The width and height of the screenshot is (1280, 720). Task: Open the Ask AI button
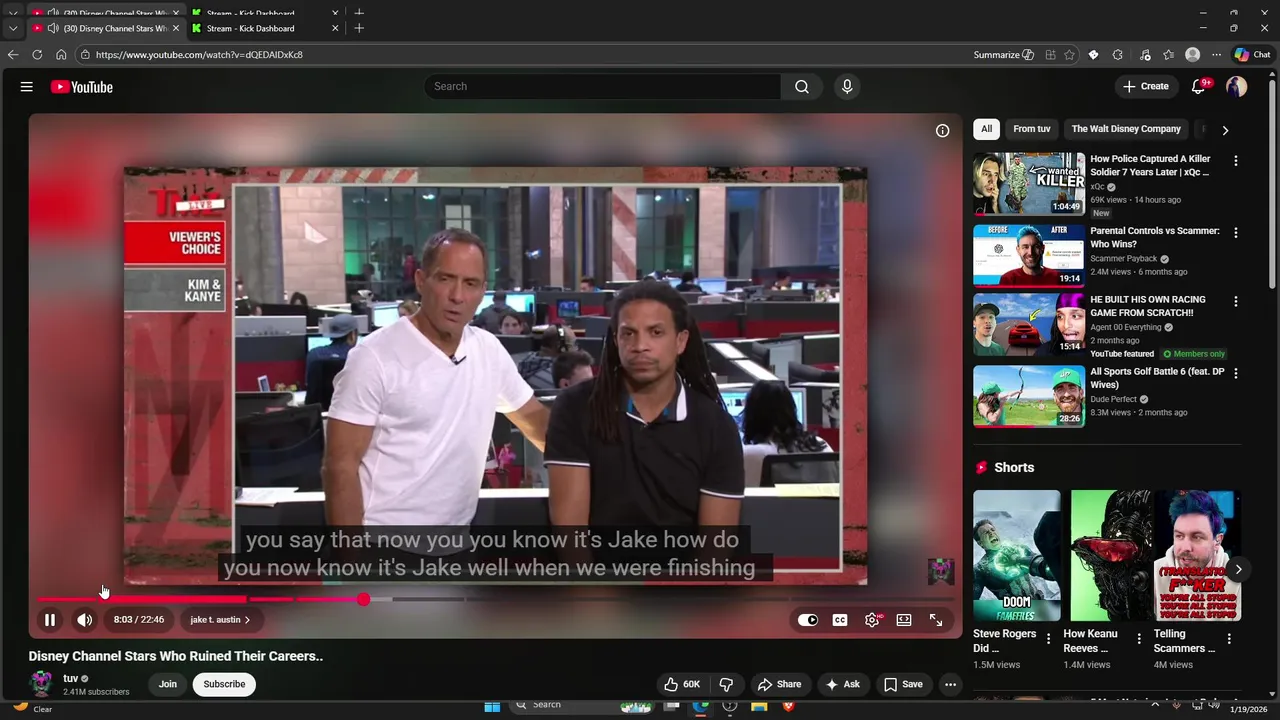[x=842, y=684]
